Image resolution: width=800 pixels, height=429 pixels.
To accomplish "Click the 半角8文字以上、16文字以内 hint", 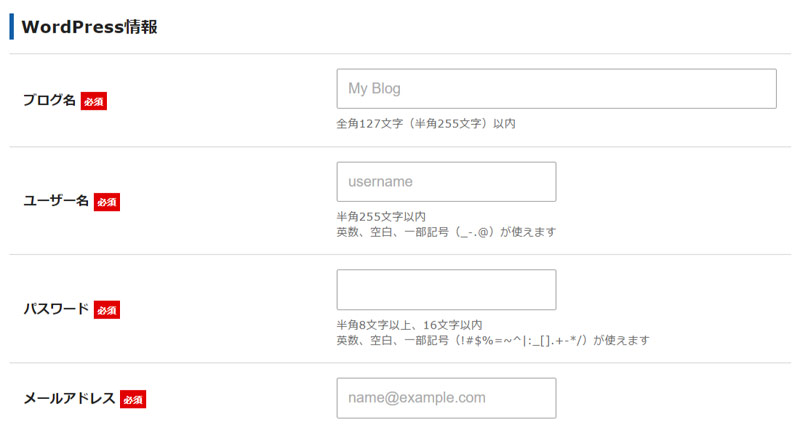I will coord(409,324).
